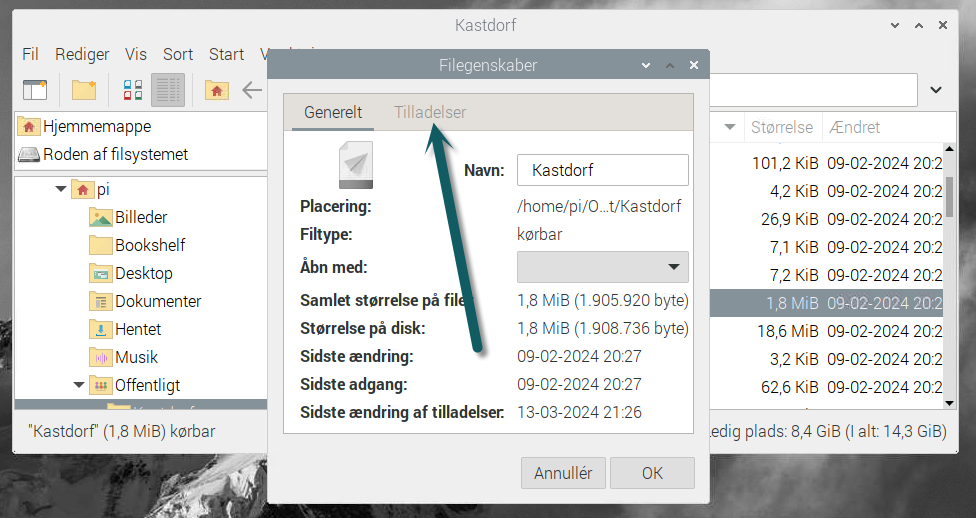
Task: Select the Musik folder in tree
Action: pyautogui.click(x=137, y=357)
